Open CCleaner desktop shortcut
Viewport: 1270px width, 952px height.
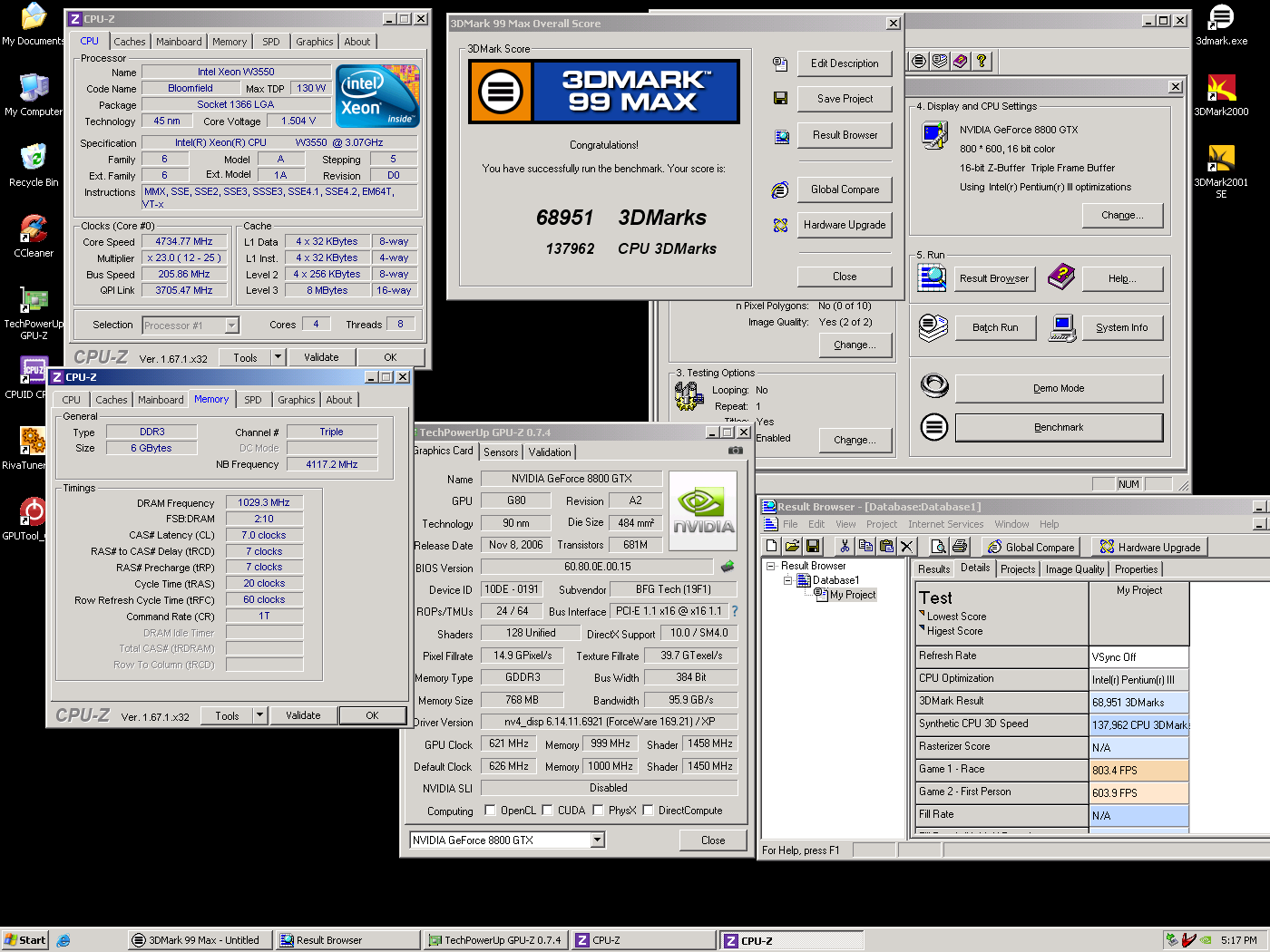[34, 236]
